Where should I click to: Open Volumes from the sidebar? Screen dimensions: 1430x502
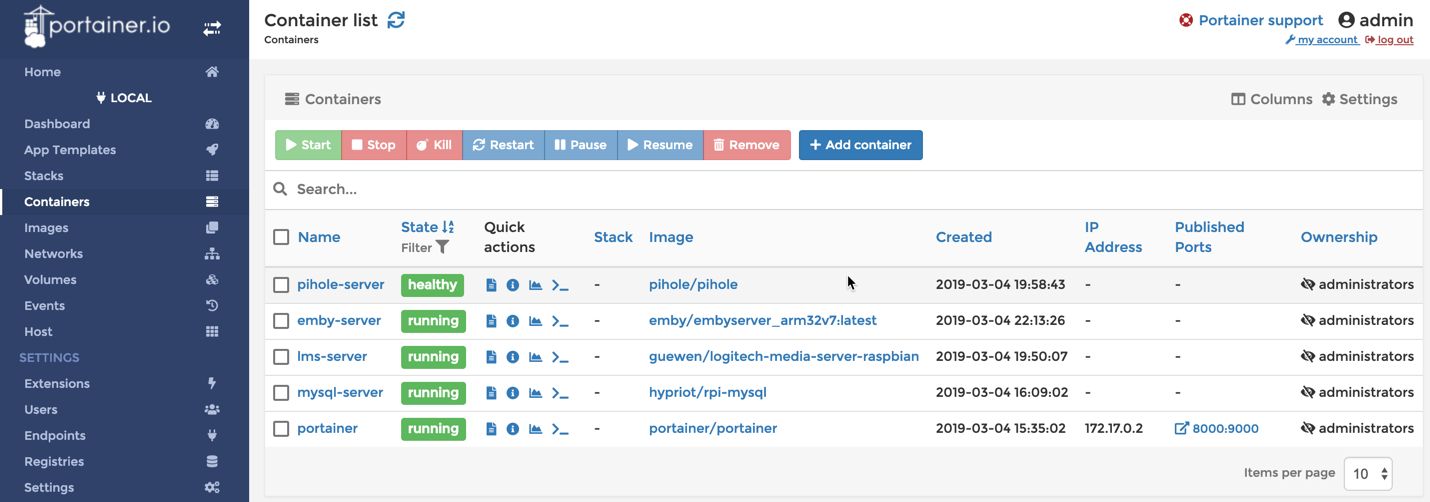(x=50, y=280)
